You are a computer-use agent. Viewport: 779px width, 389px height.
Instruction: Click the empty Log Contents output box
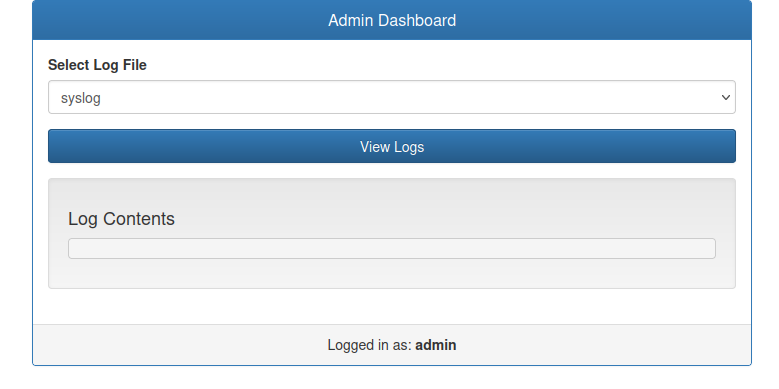coord(391,248)
